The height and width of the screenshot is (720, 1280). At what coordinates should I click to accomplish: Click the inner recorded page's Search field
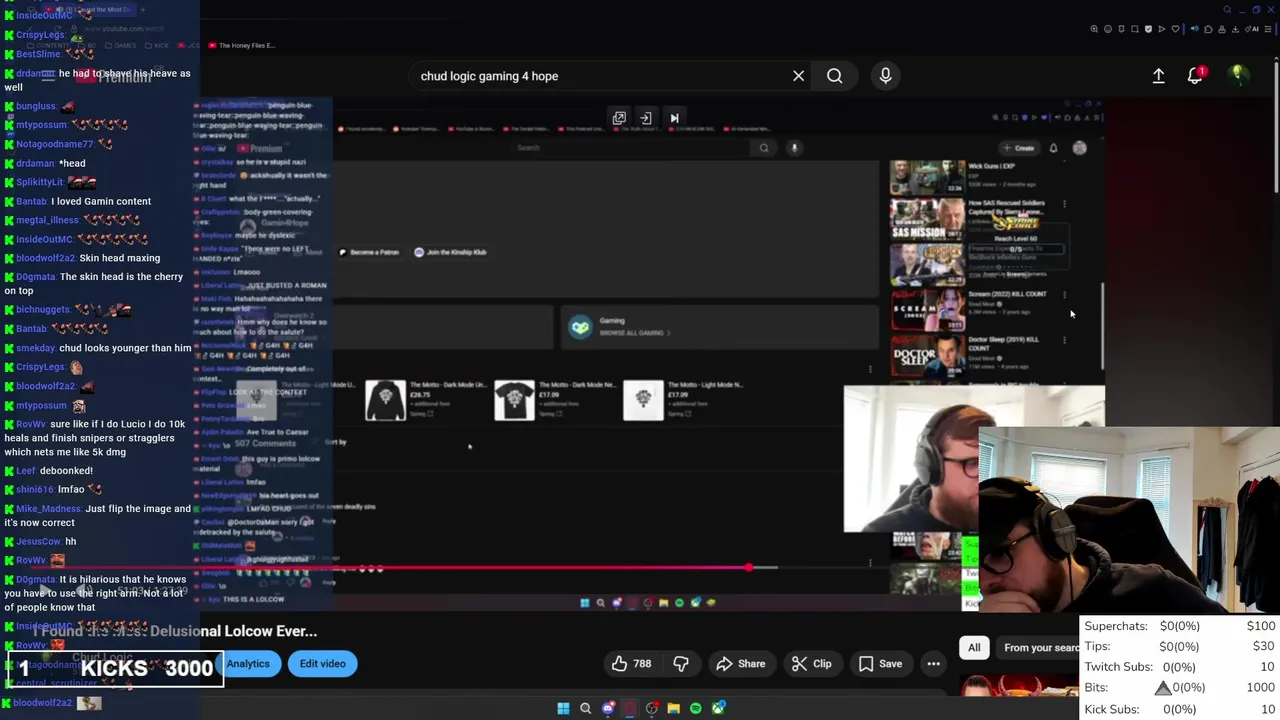(x=630, y=148)
